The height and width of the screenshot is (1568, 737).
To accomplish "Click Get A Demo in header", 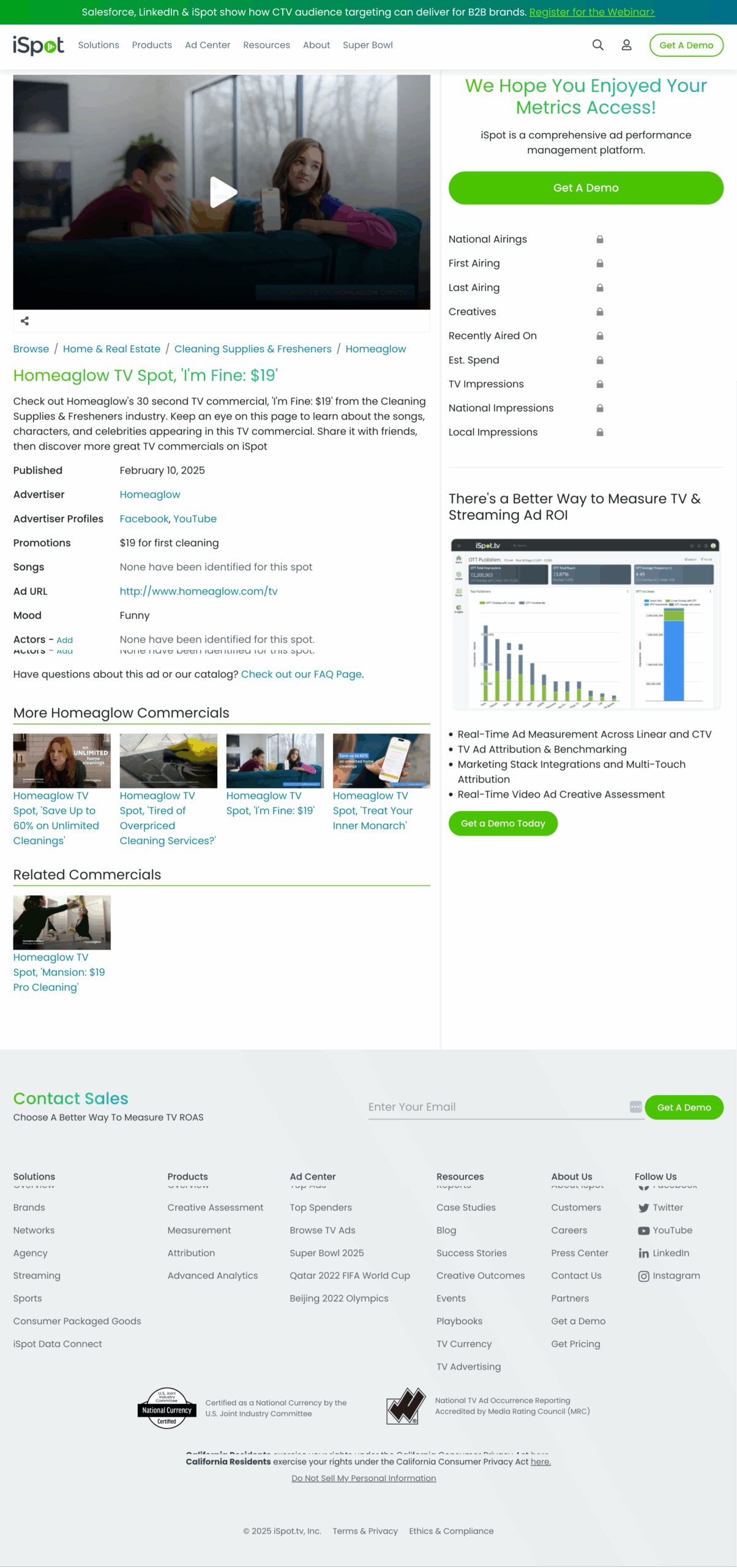I will (x=686, y=45).
